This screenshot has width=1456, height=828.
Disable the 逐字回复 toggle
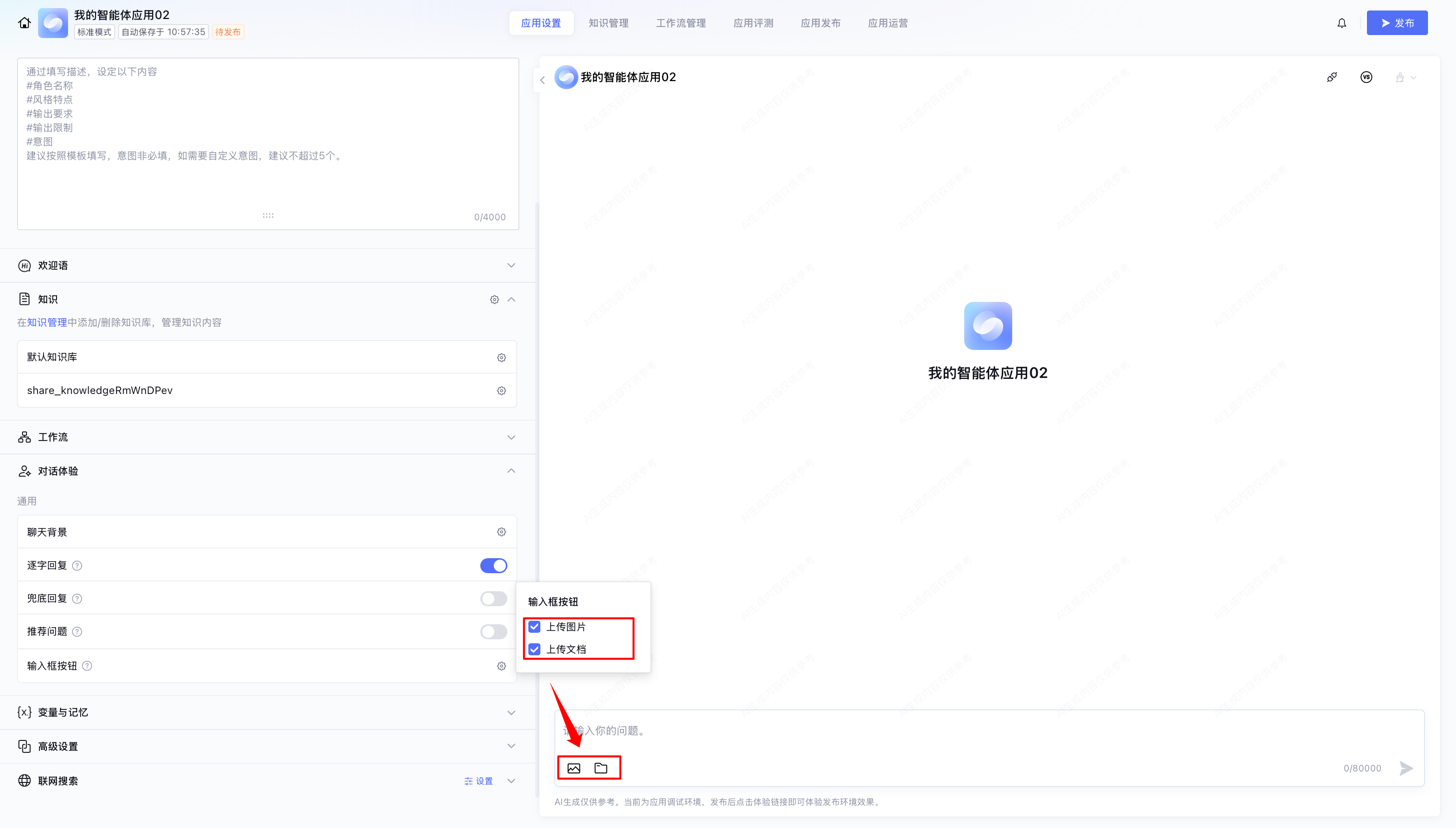pos(493,566)
